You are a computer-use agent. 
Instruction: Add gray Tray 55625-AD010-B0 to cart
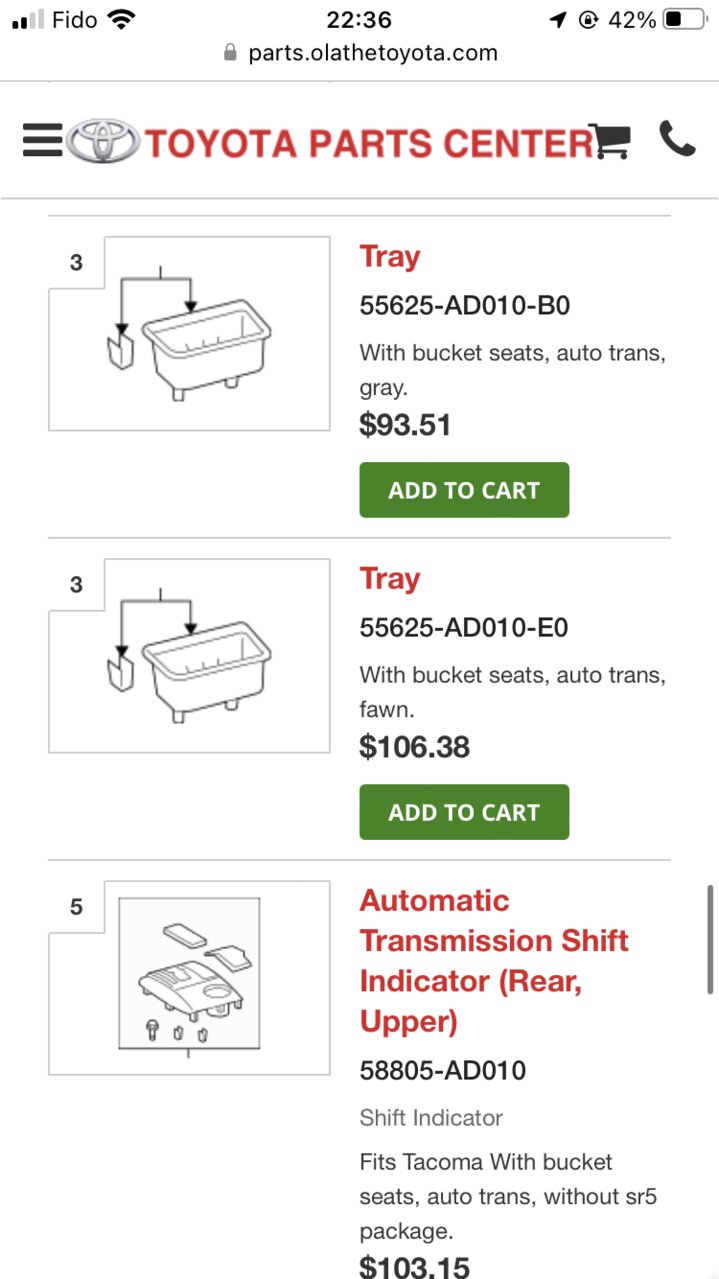tap(464, 490)
